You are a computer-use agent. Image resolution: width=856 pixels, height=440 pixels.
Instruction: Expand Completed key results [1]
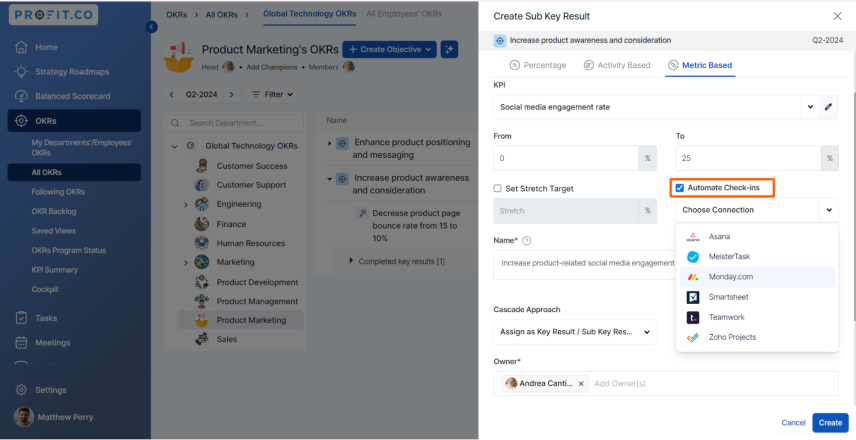[x=351, y=261]
